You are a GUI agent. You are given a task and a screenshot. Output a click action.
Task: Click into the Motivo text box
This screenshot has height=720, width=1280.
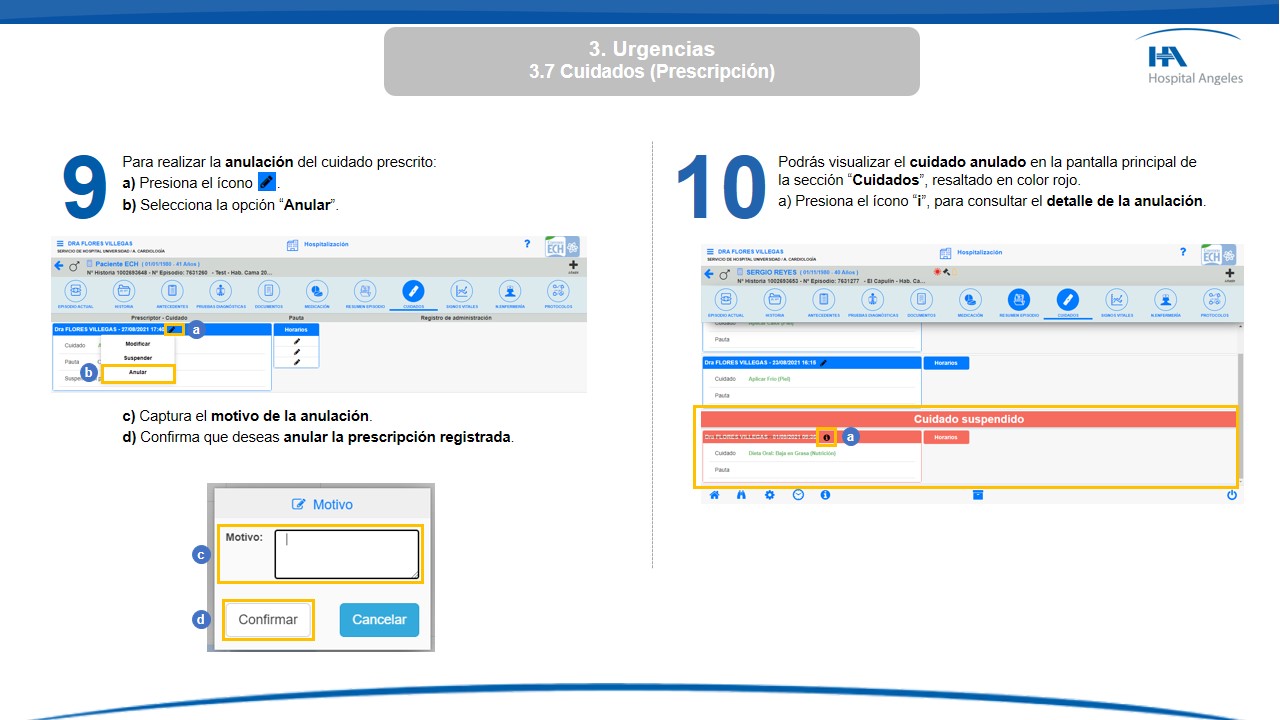[346, 553]
